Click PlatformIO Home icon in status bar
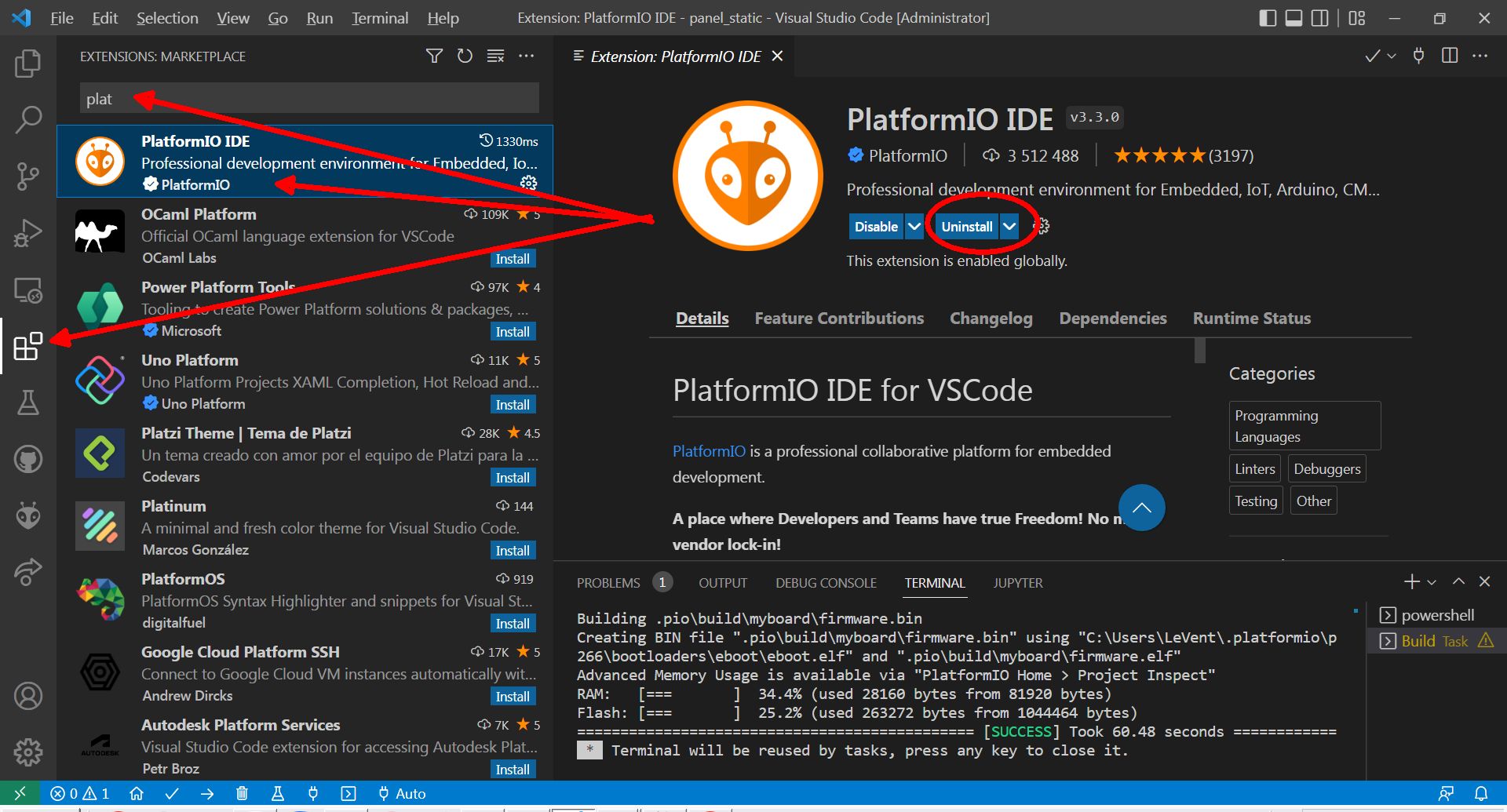1507x812 pixels. pyautogui.click(x=137, y=793)
